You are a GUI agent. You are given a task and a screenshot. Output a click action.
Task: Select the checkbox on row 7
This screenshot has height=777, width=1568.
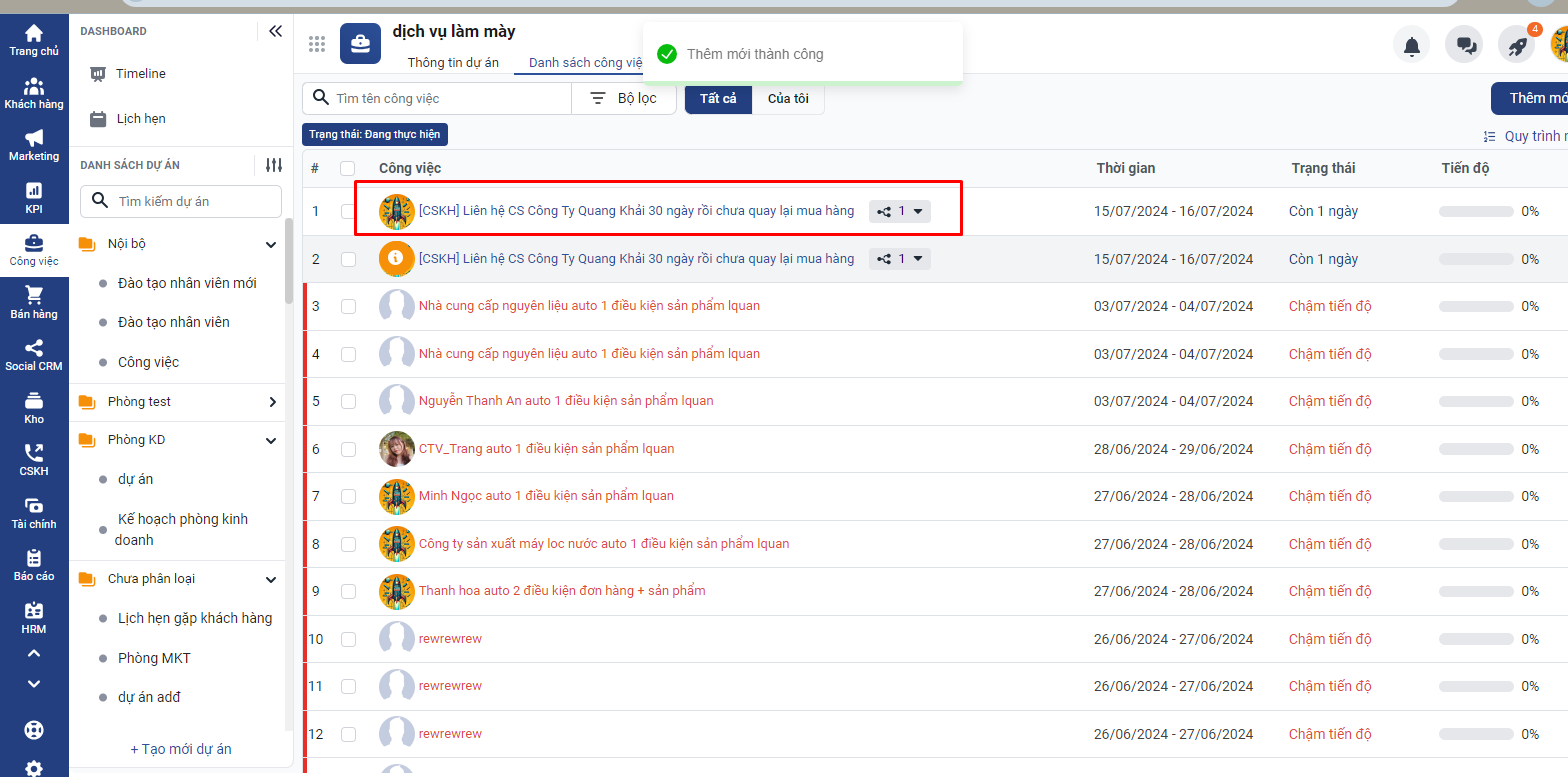coord(348,496)
